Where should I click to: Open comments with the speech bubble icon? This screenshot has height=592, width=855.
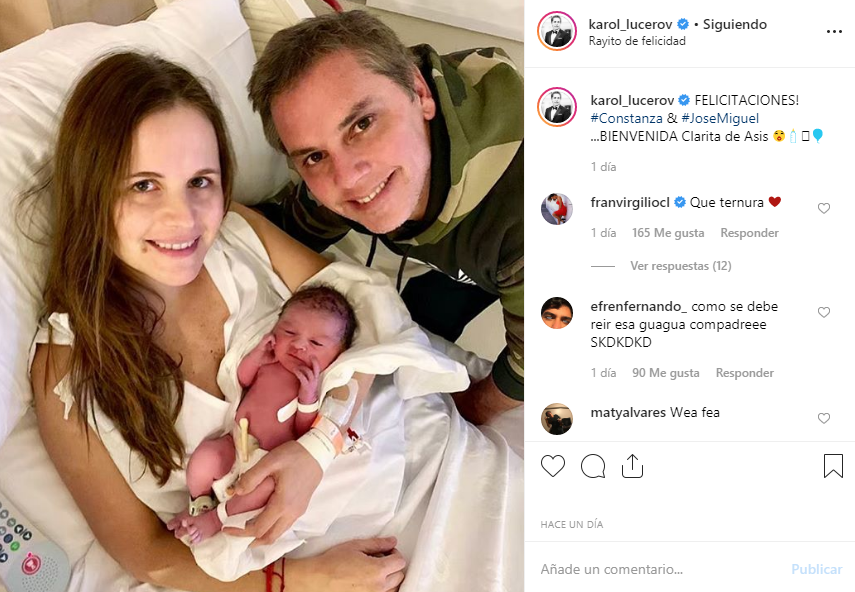click(x=593, y=467)
